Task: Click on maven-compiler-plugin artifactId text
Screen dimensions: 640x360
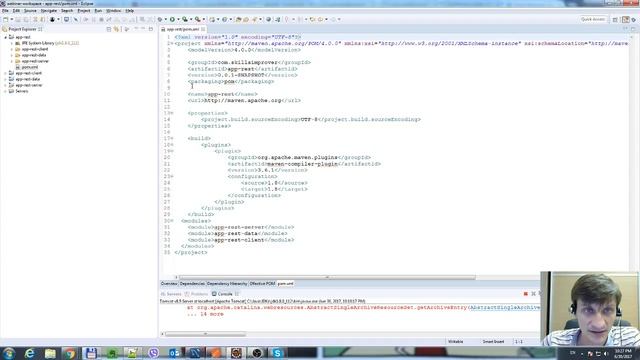Action: pyautogui.click(x=302, y=164)
